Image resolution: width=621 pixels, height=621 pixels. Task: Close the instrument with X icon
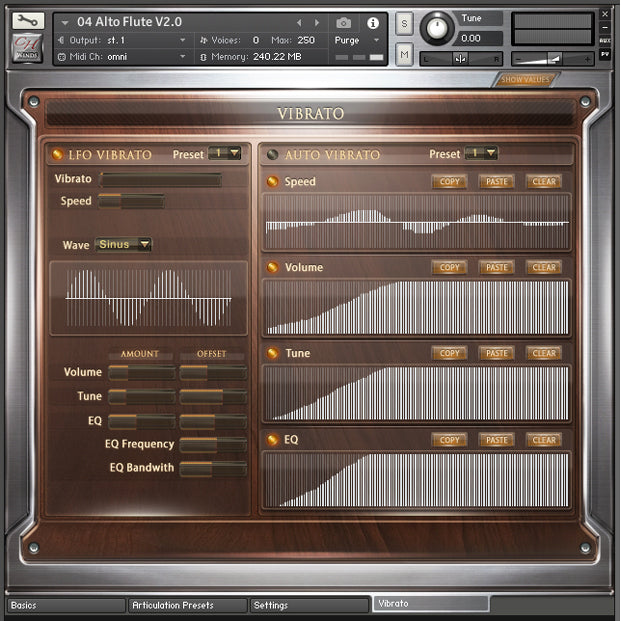pos(605,13)
